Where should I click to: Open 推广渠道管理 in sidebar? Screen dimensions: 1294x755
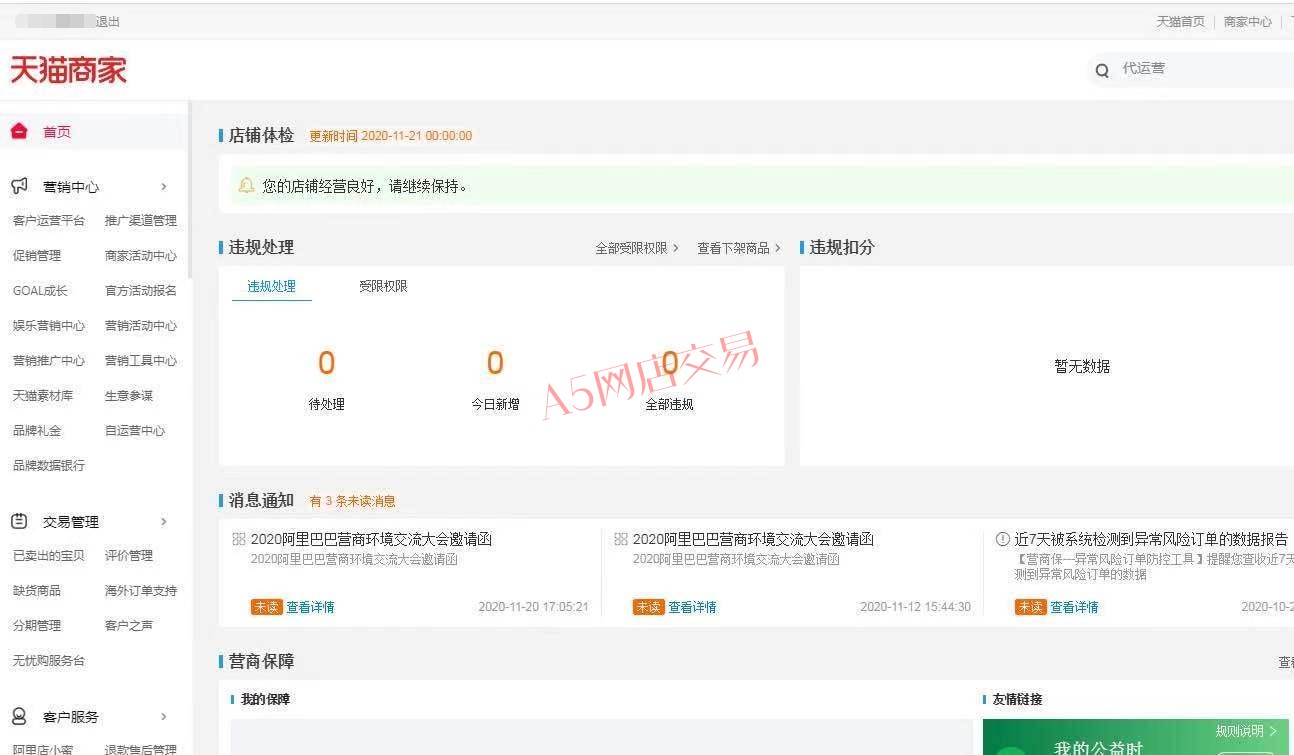click(x=141, y=220)
